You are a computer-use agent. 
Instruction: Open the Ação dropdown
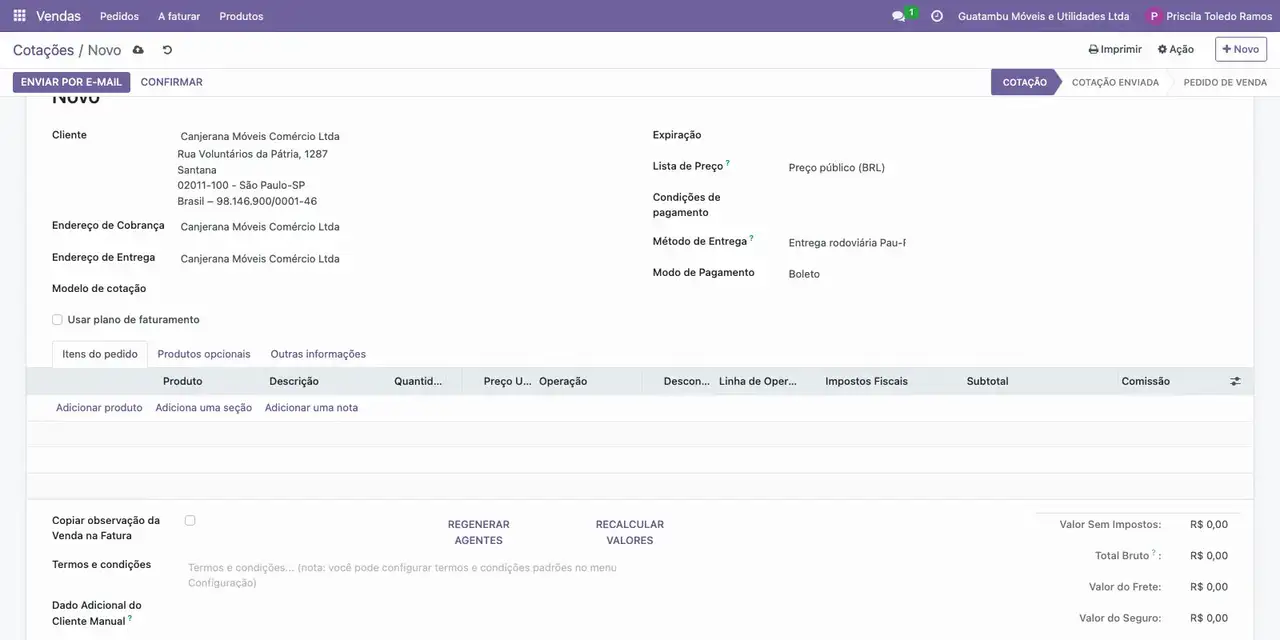pos(1176,49)
